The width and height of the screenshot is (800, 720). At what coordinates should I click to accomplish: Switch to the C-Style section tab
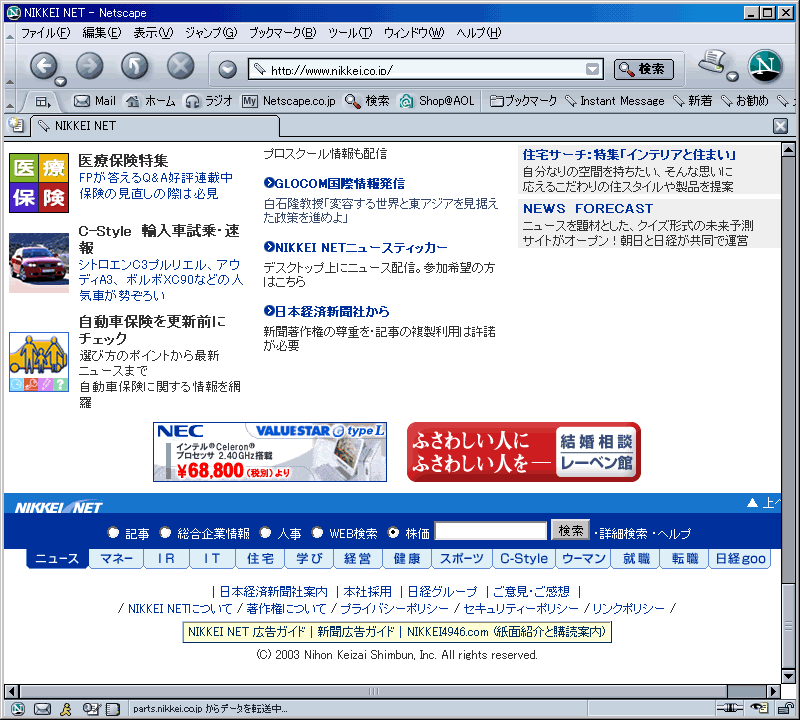(524, 558)
